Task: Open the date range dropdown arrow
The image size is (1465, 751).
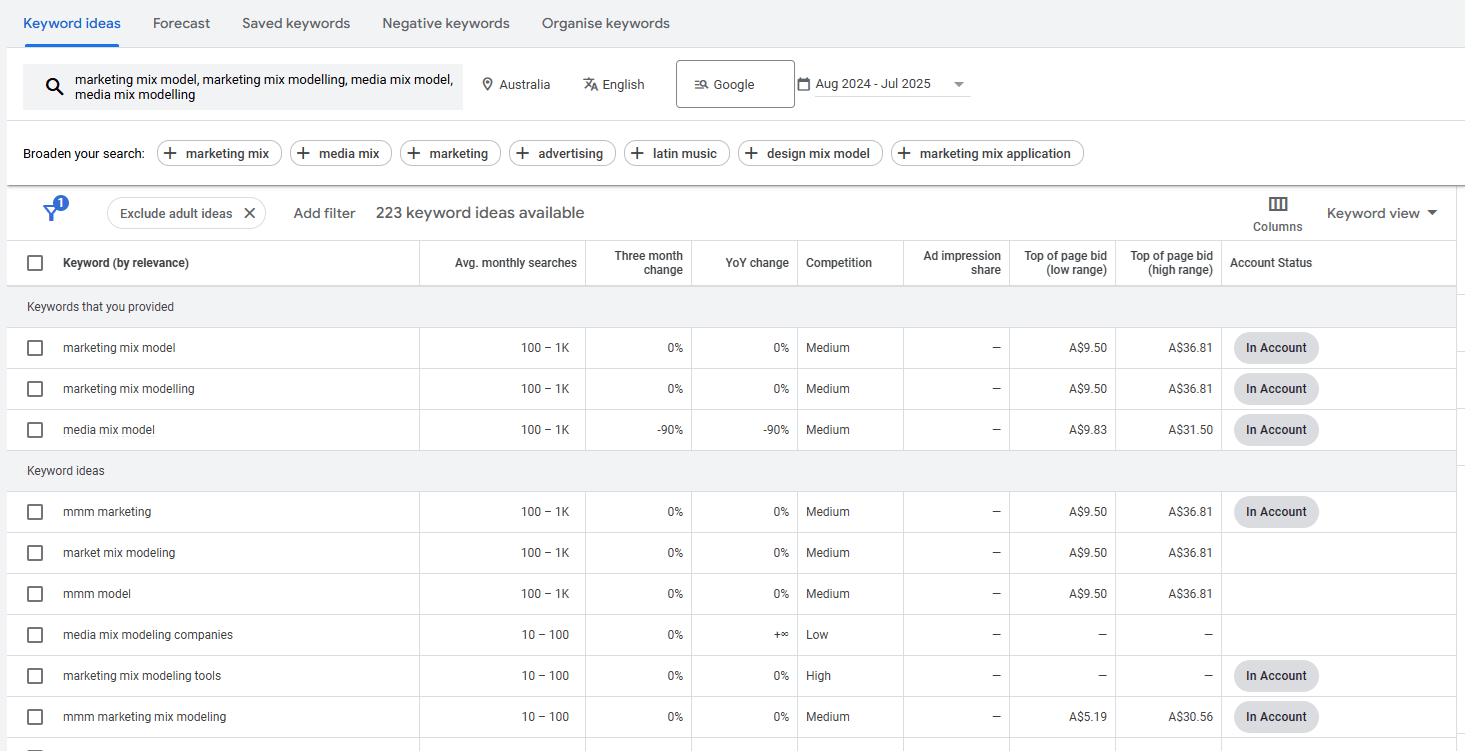Action: click(959, 85)
